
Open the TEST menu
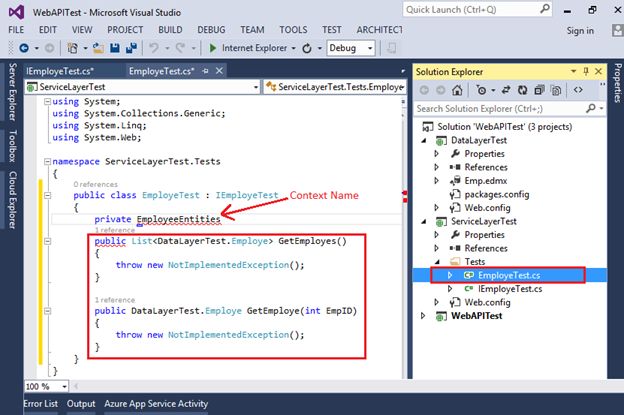pyautogui.click(x=332, y=30)
